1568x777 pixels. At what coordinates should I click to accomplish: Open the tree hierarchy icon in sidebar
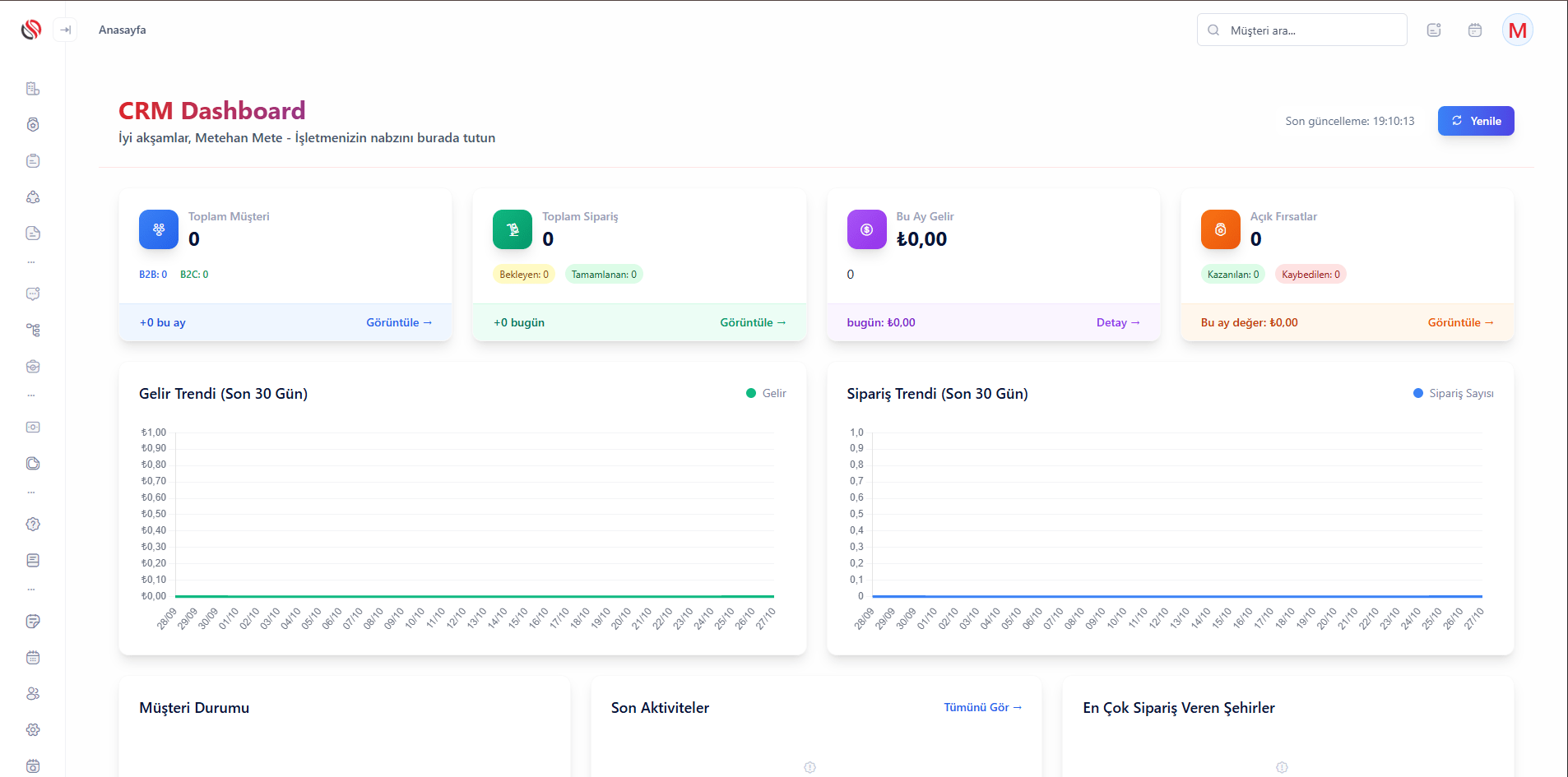click(x=33, y=330)
